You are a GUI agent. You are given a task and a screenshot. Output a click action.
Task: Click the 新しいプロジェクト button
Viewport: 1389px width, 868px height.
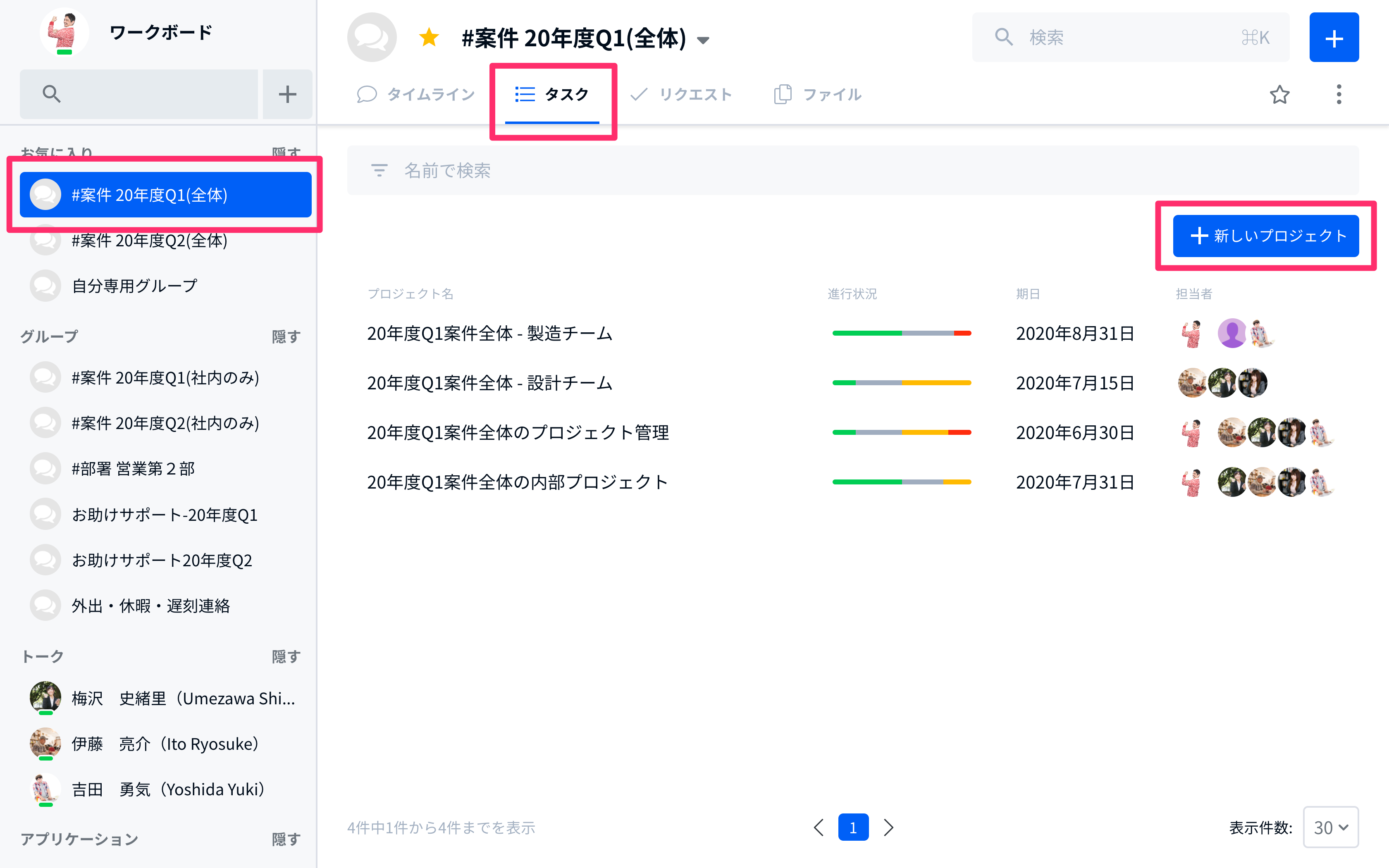point(1265,236)
